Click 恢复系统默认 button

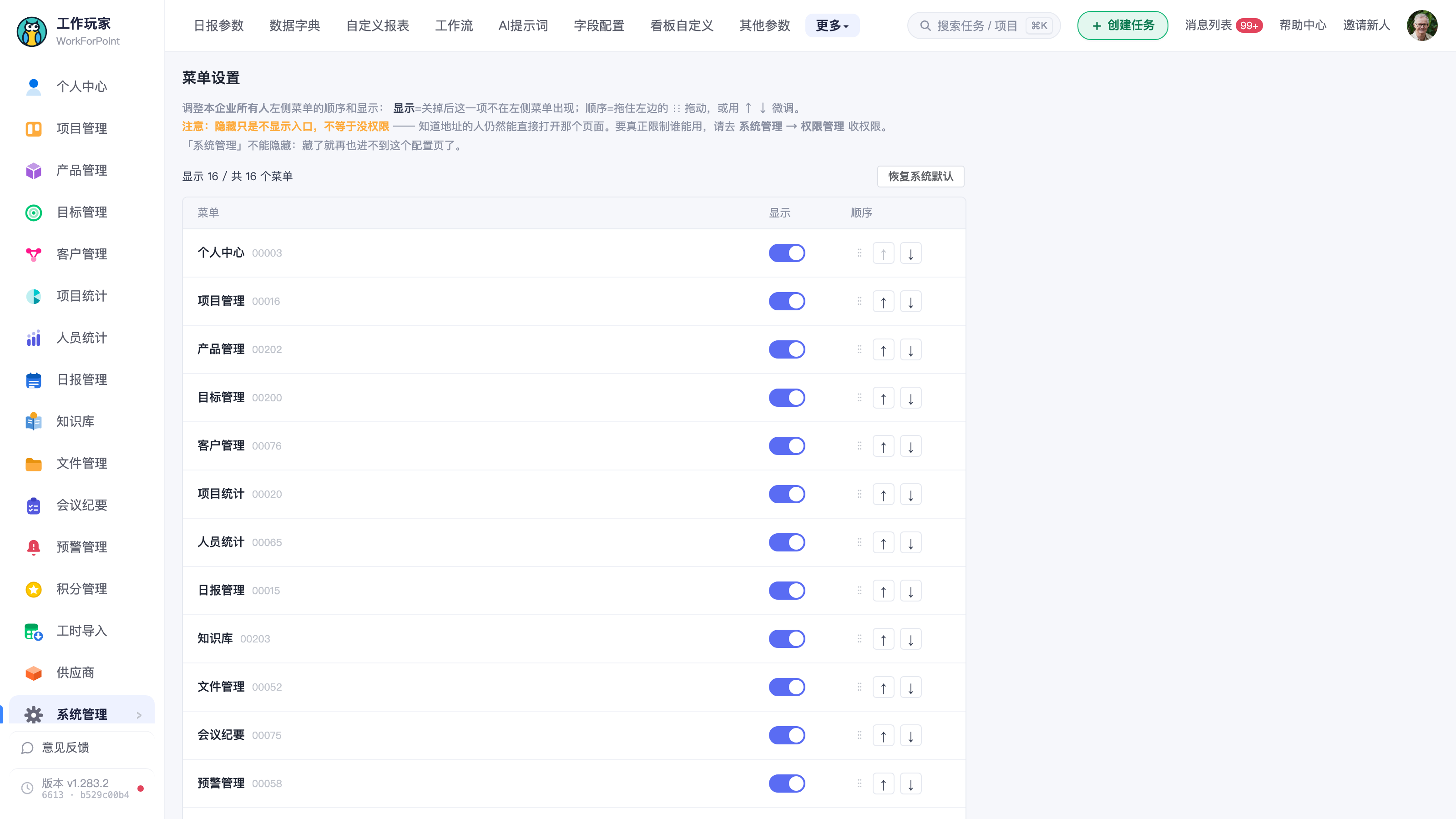[x=921, y=177]
